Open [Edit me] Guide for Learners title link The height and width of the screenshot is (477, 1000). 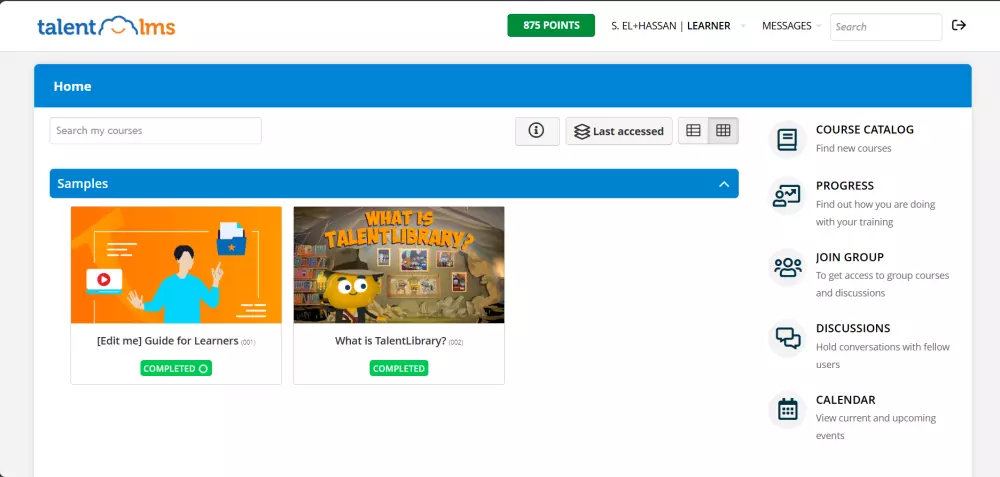(168, 341)
